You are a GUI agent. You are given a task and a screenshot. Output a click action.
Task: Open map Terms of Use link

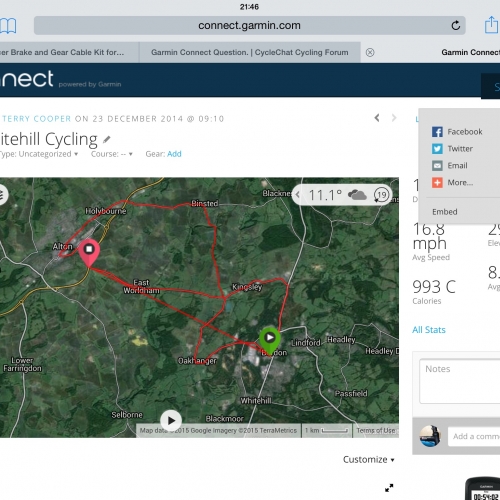[x=376, y=430]
